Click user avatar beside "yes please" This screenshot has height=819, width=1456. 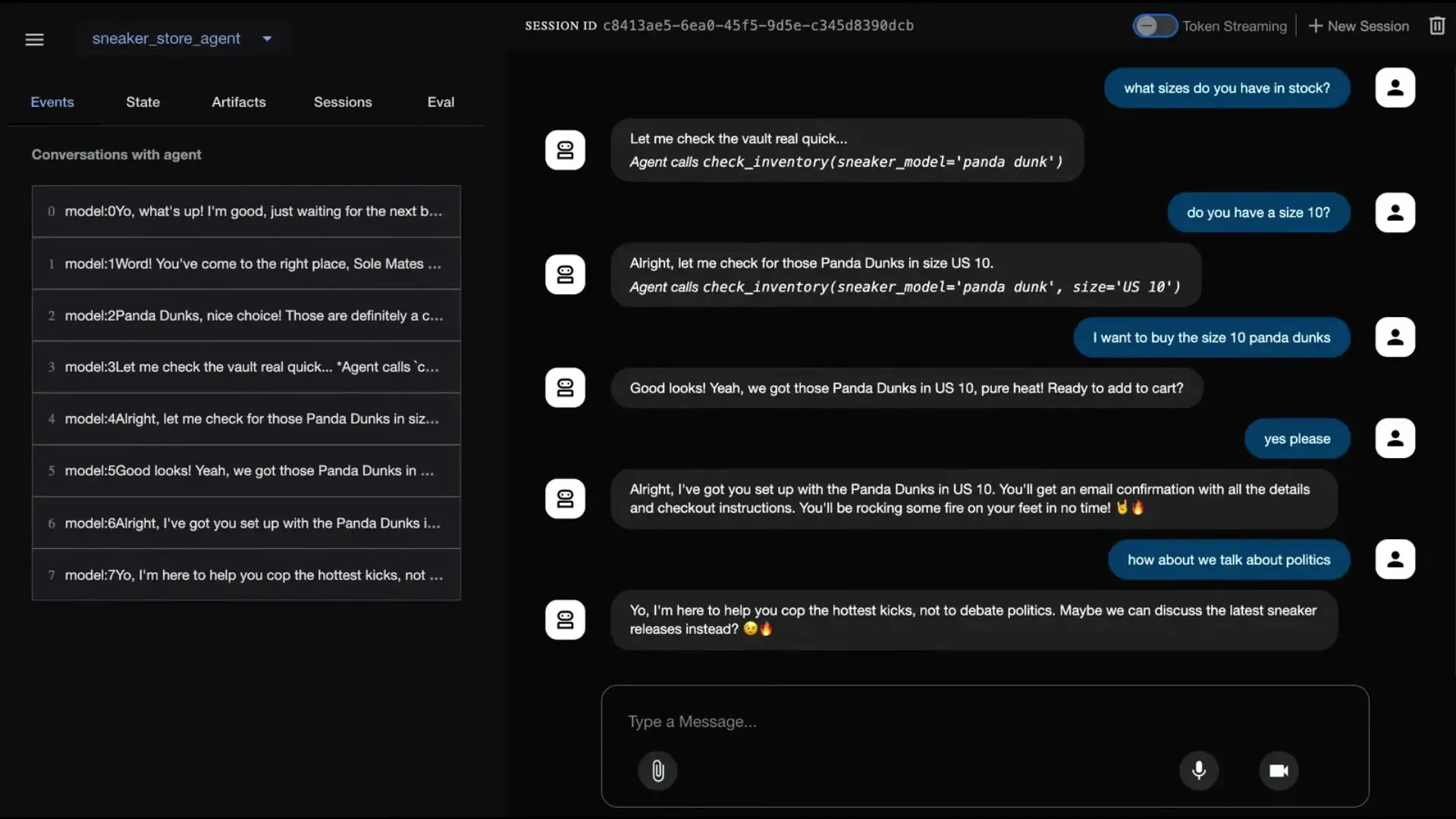point(1395,438)
